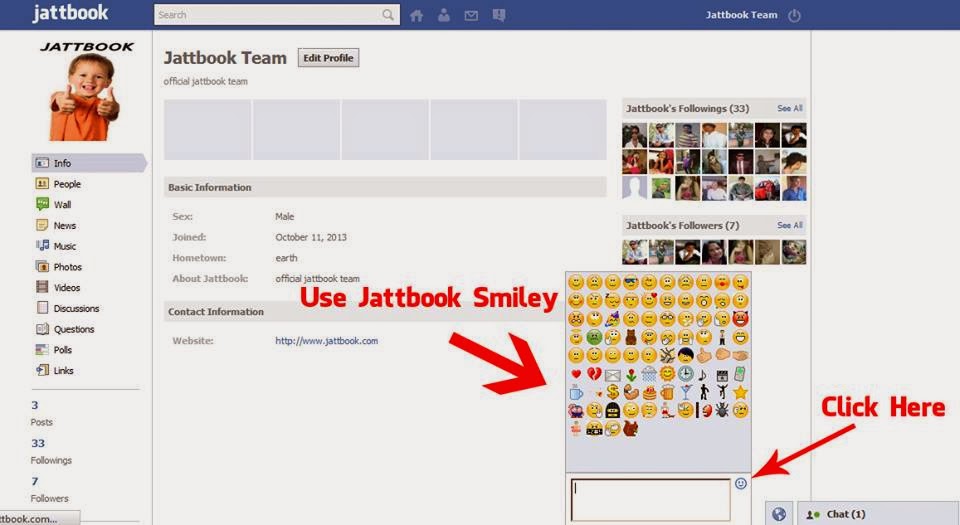This screenshot has height=525, width=960.
Task: Insert the martini glass emoticon
Action: pos(686,392)
